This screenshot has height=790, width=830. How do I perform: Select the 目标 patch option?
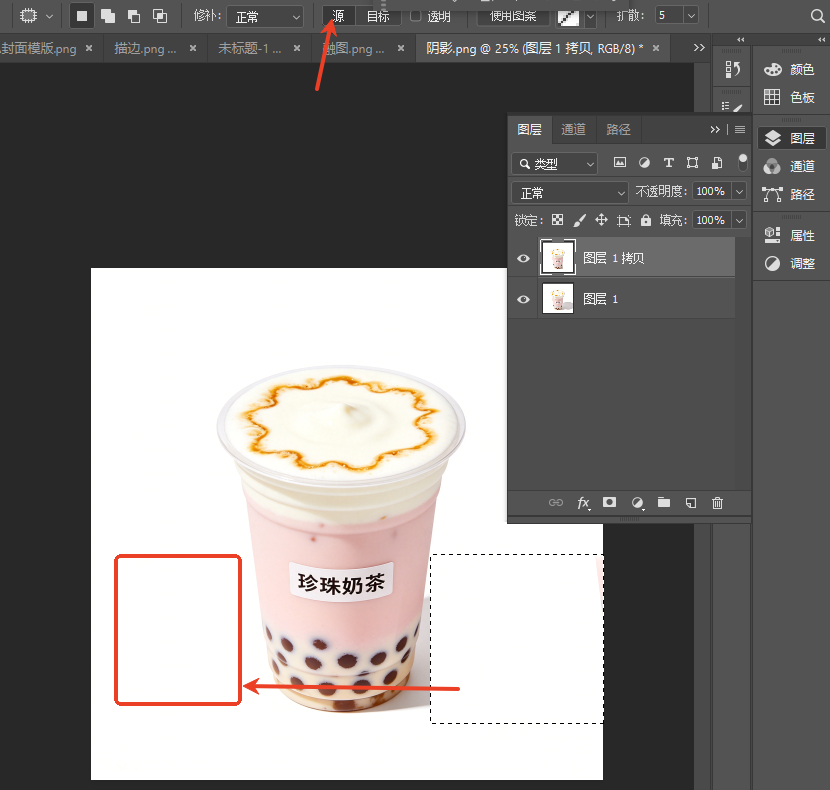(x=378, y=16)
